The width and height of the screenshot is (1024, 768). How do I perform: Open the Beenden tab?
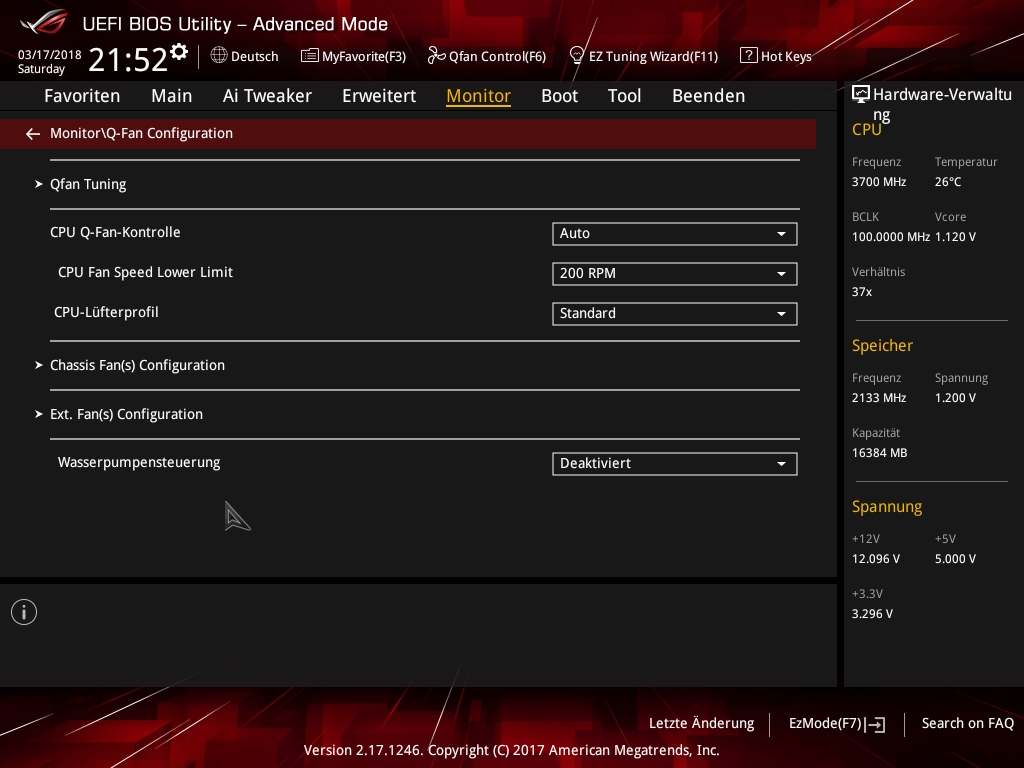[x=709, y=96]
